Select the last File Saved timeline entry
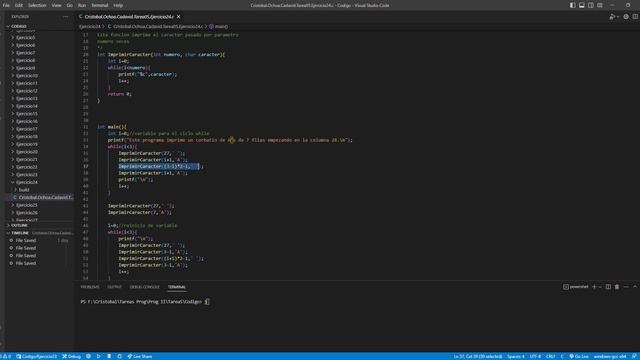This screenshot has width=640, height=360. [39, 263]
